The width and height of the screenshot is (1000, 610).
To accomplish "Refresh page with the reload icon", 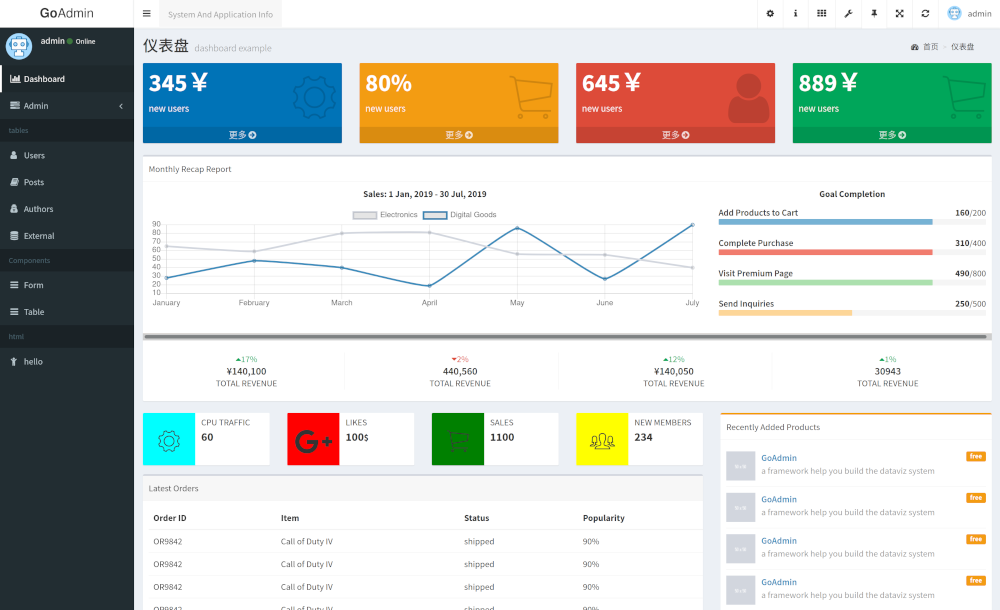I will (x=926, y=14).
